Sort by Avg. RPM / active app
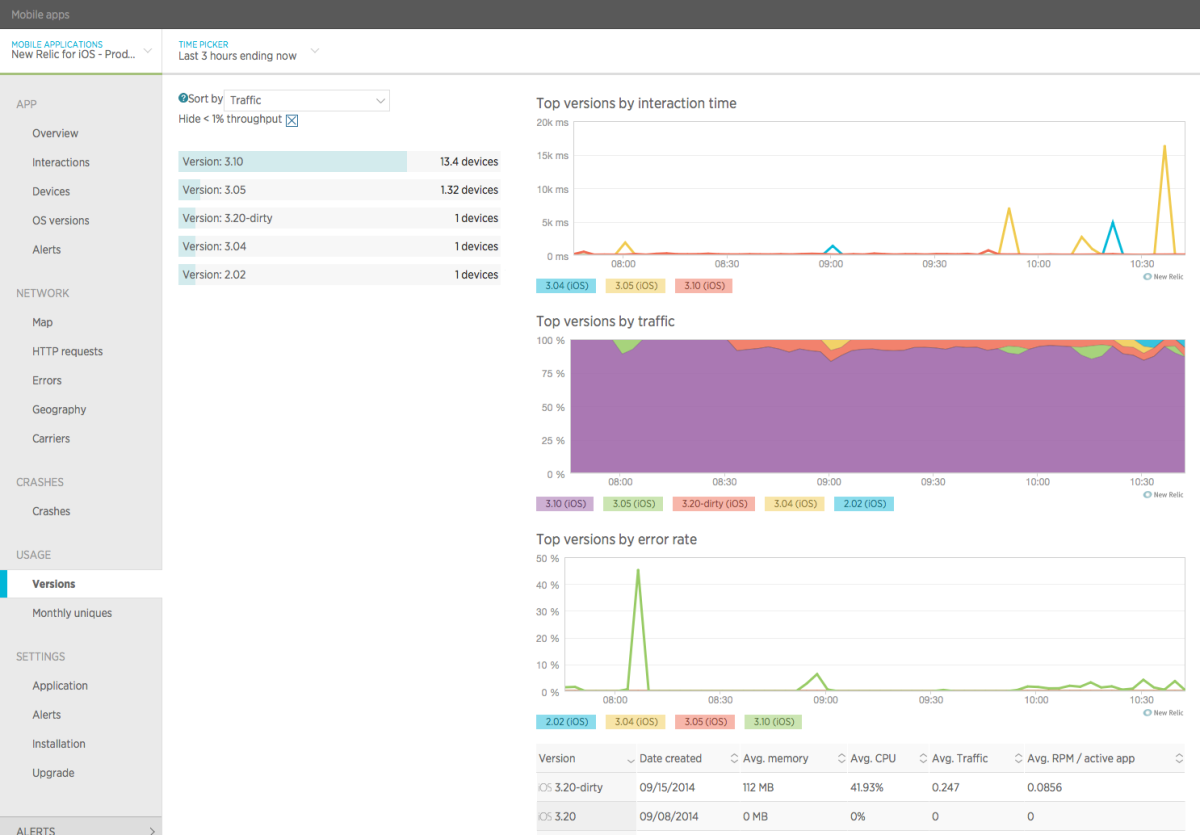 1103,758
